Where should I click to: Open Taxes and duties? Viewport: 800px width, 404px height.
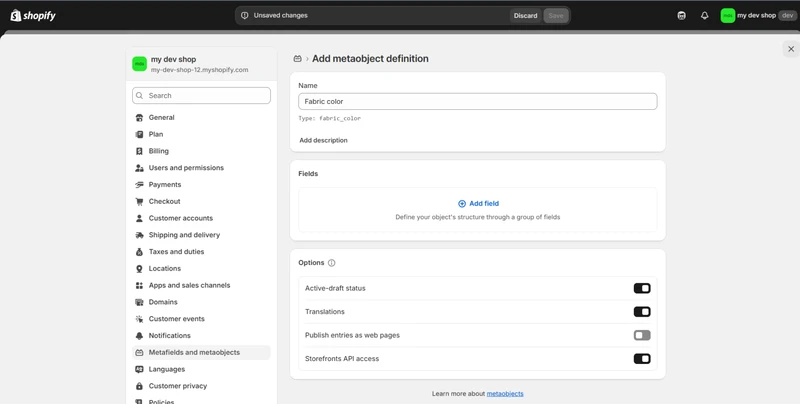click(x=201, y=252)
